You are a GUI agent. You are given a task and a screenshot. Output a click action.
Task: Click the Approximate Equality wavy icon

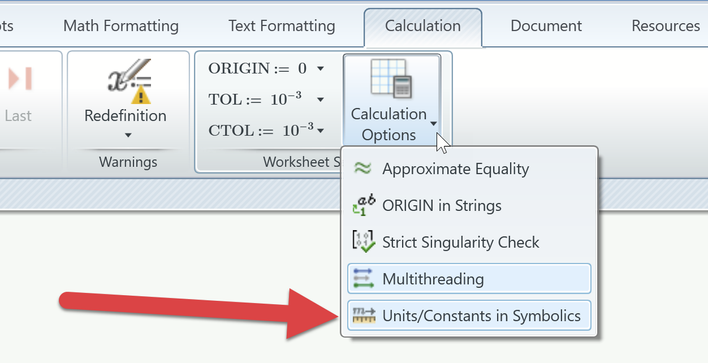pos(363,168)
